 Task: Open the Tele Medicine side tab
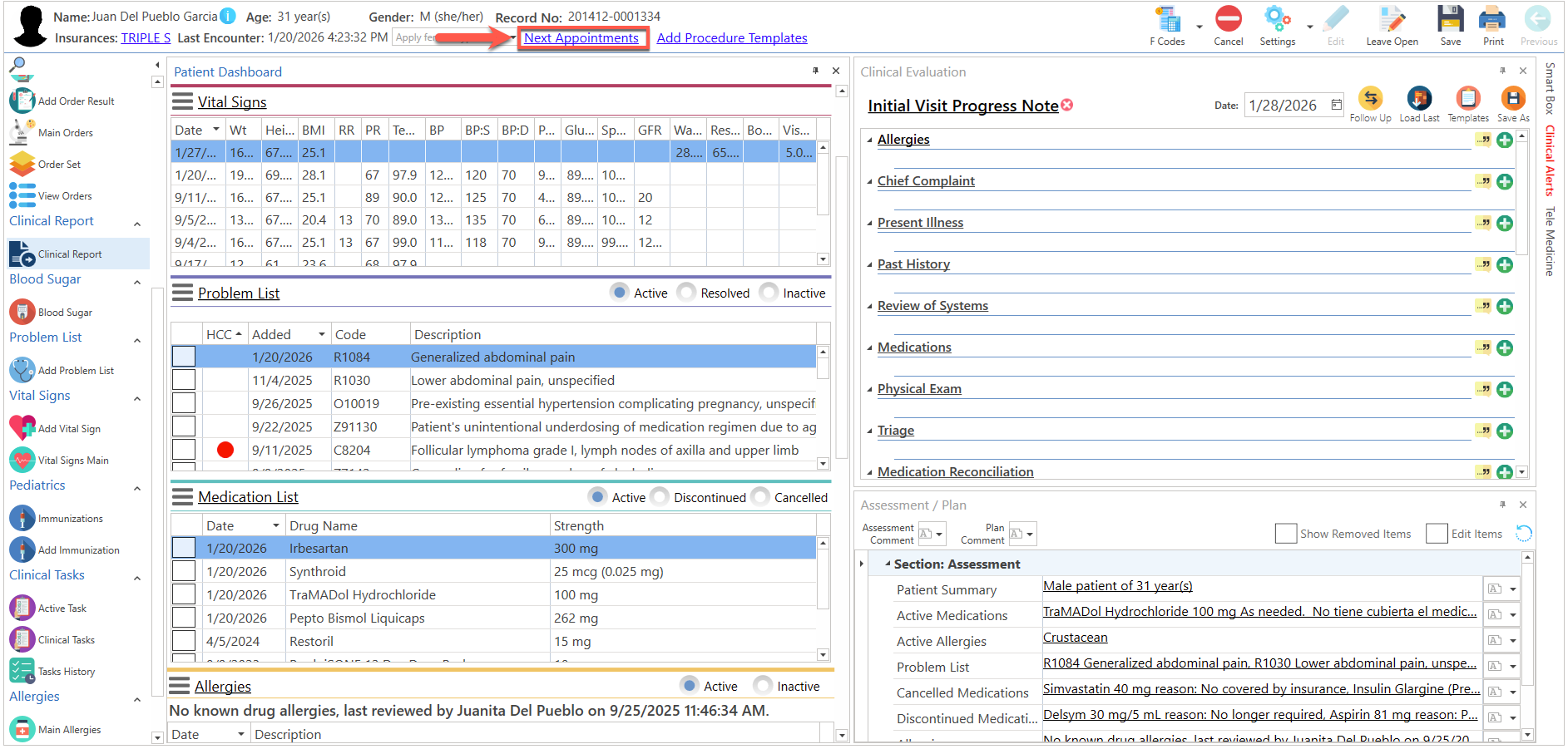tap(1549, 241)
